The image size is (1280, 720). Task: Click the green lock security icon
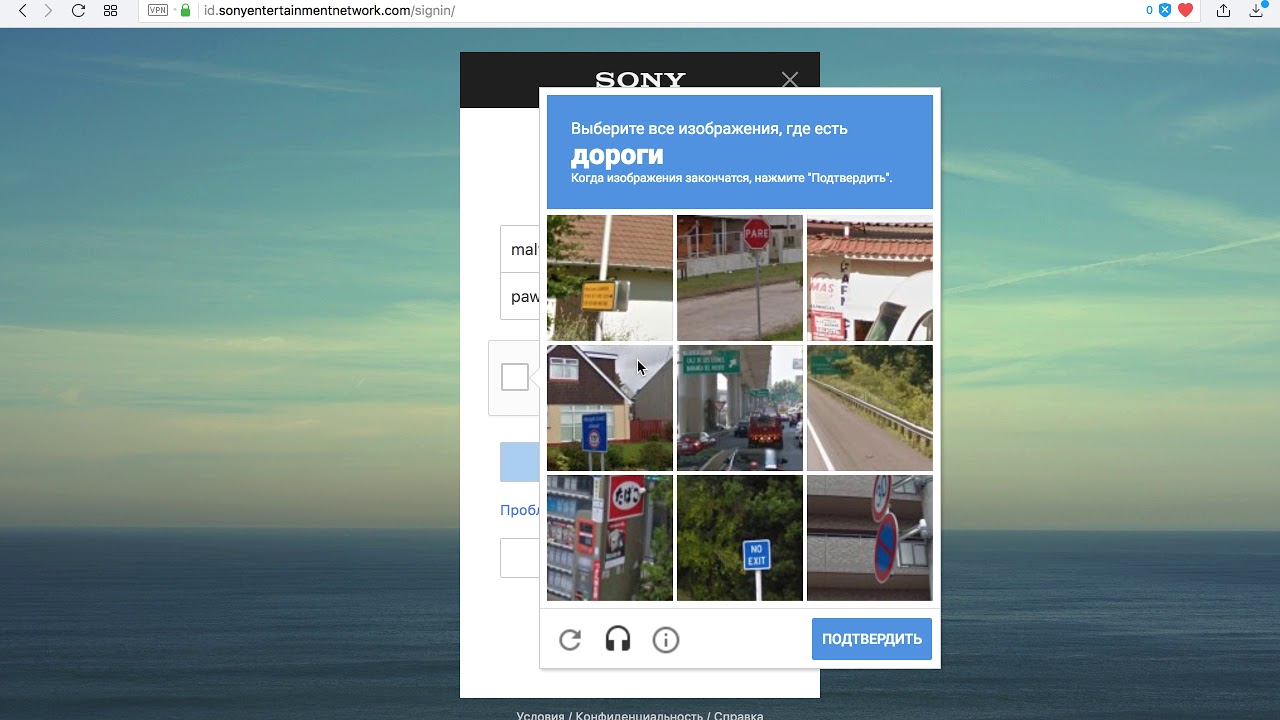pyautogui.click(x=185, y=10)
